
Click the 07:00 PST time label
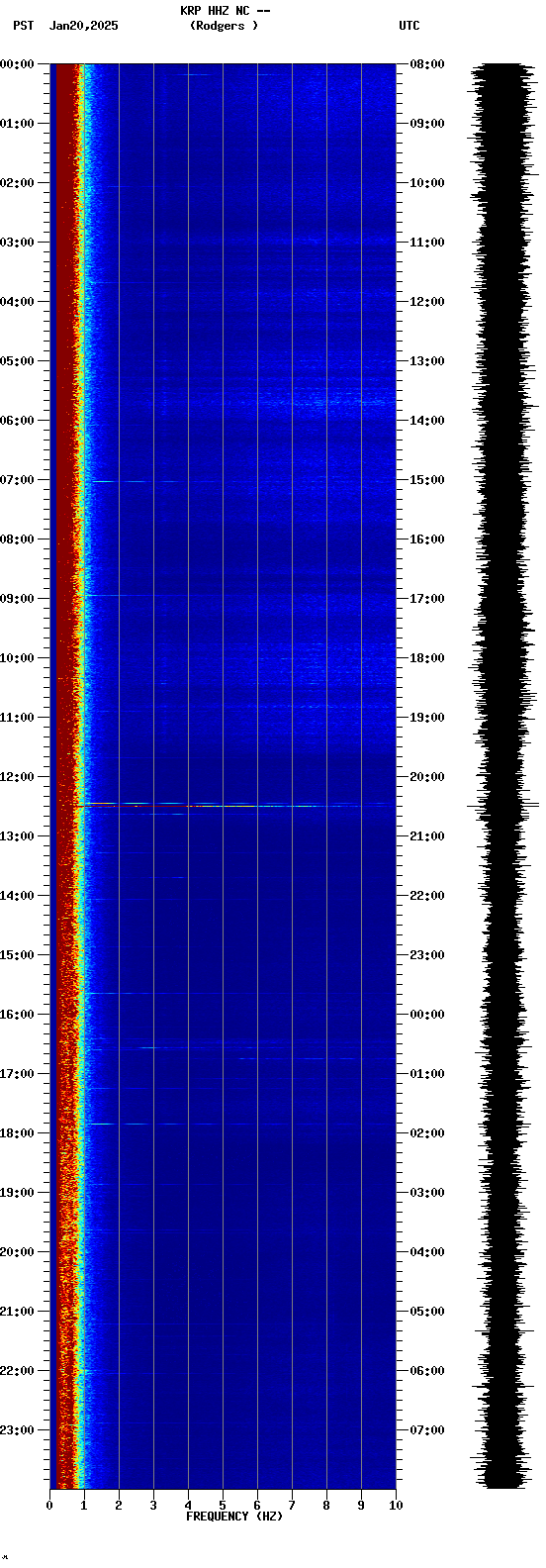(x=17, y=480)
